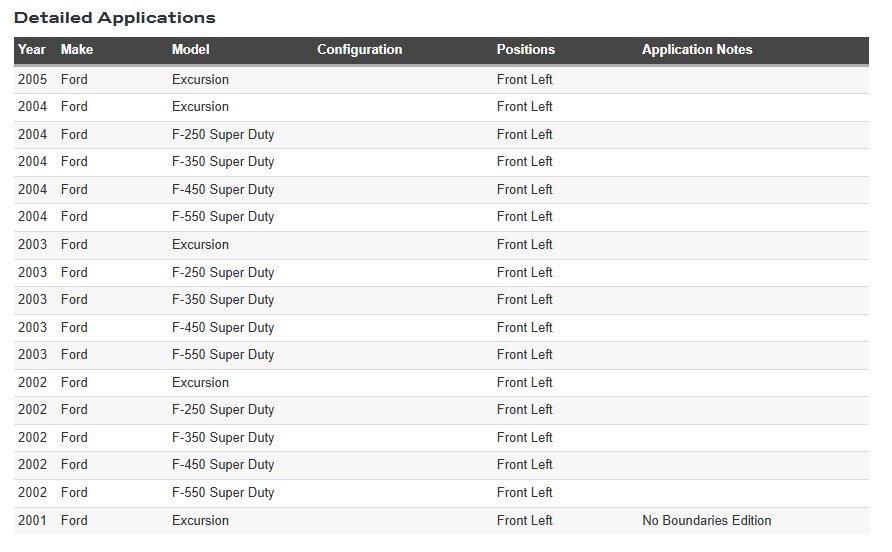Click the Make column header

pos(76,50)
